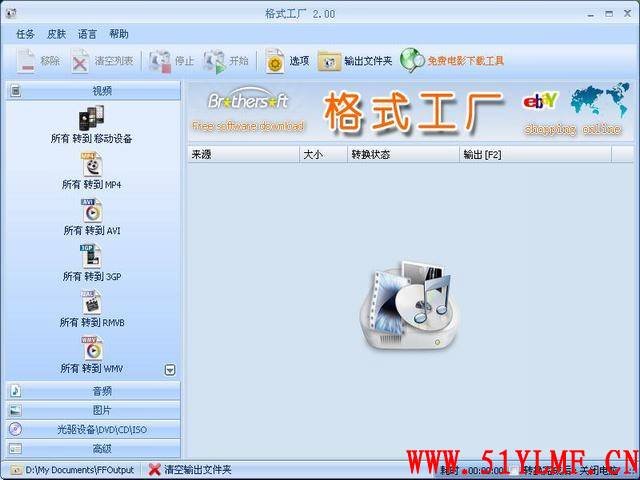Open the 帮助 help menu
This screenshot has height=480, width=640.
(x=119, y=34)
